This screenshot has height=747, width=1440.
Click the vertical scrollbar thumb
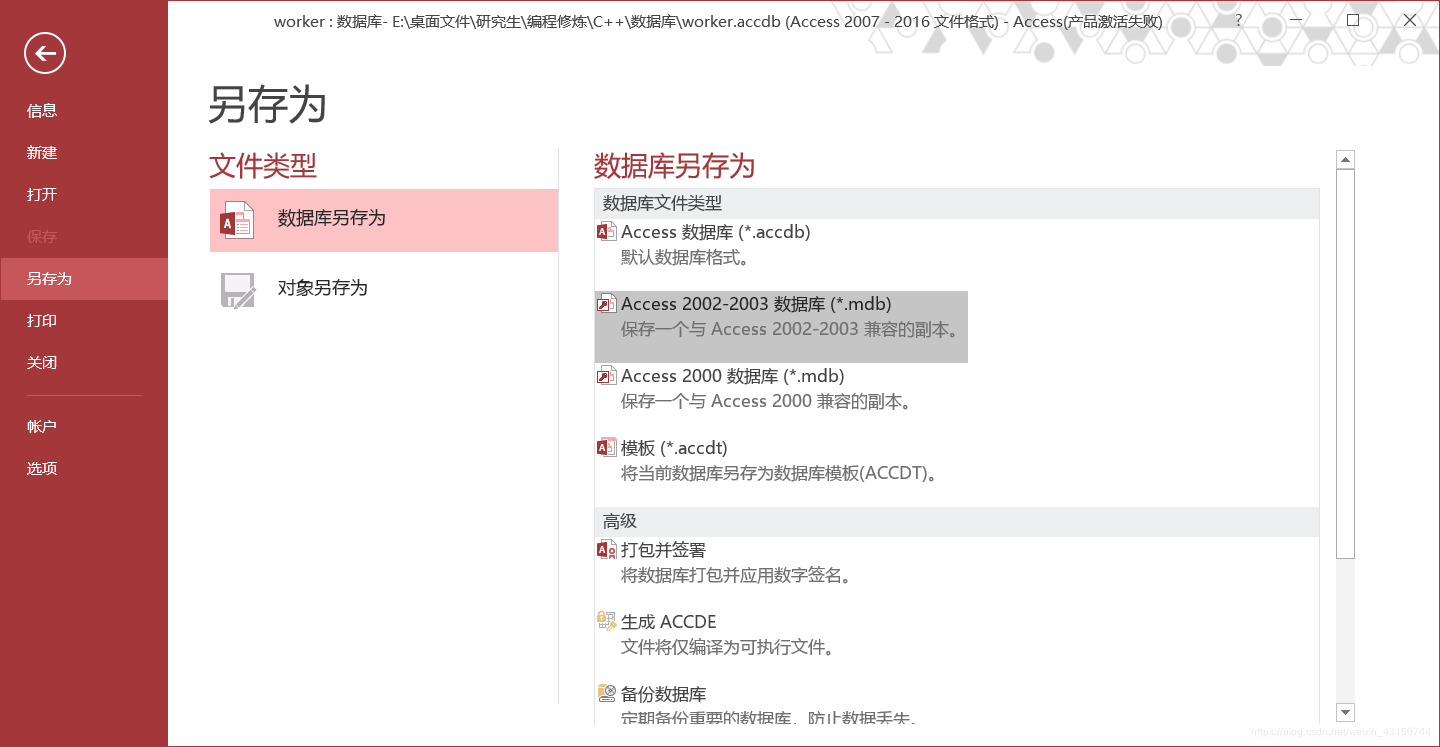[1345, 363]
